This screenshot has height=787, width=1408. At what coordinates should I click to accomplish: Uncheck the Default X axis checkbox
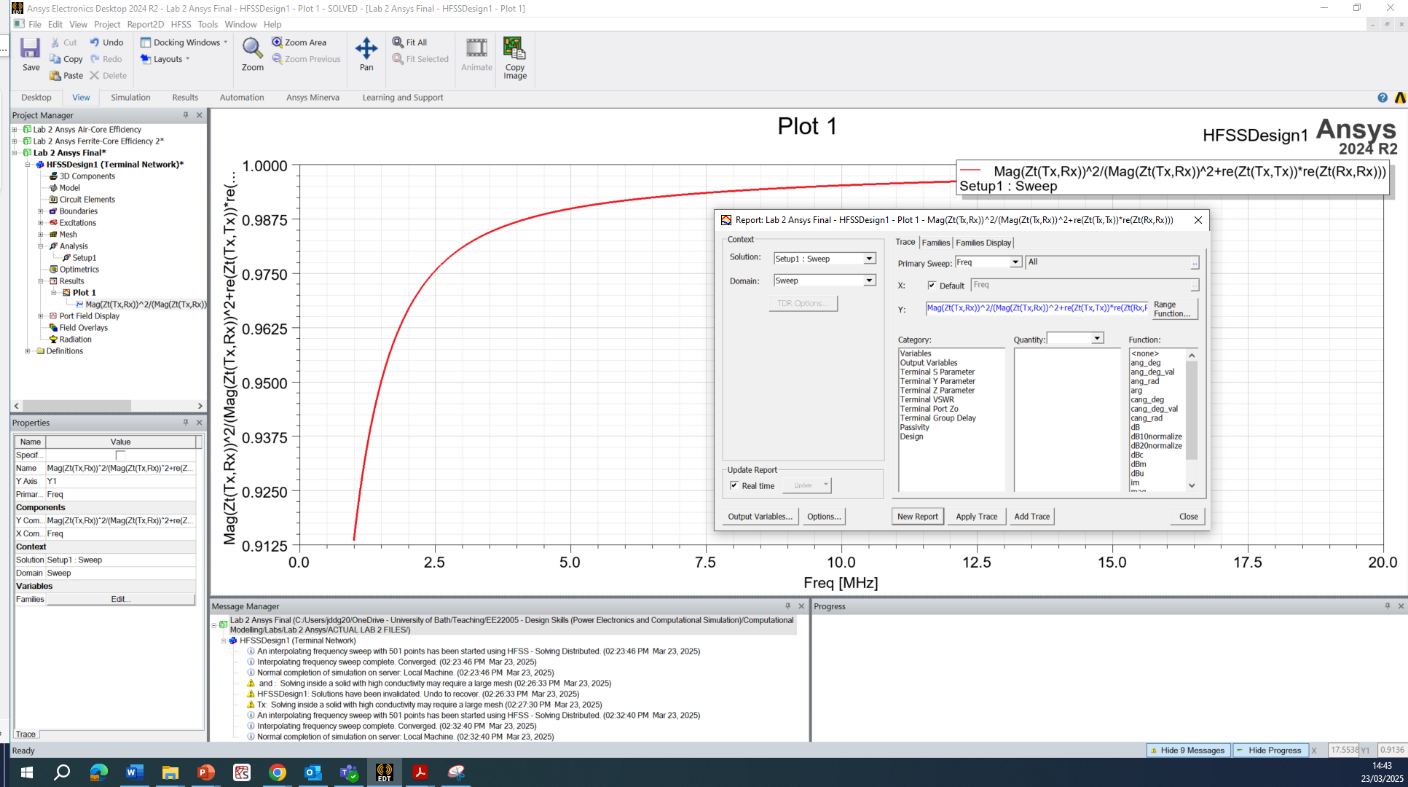coord(932,285)
